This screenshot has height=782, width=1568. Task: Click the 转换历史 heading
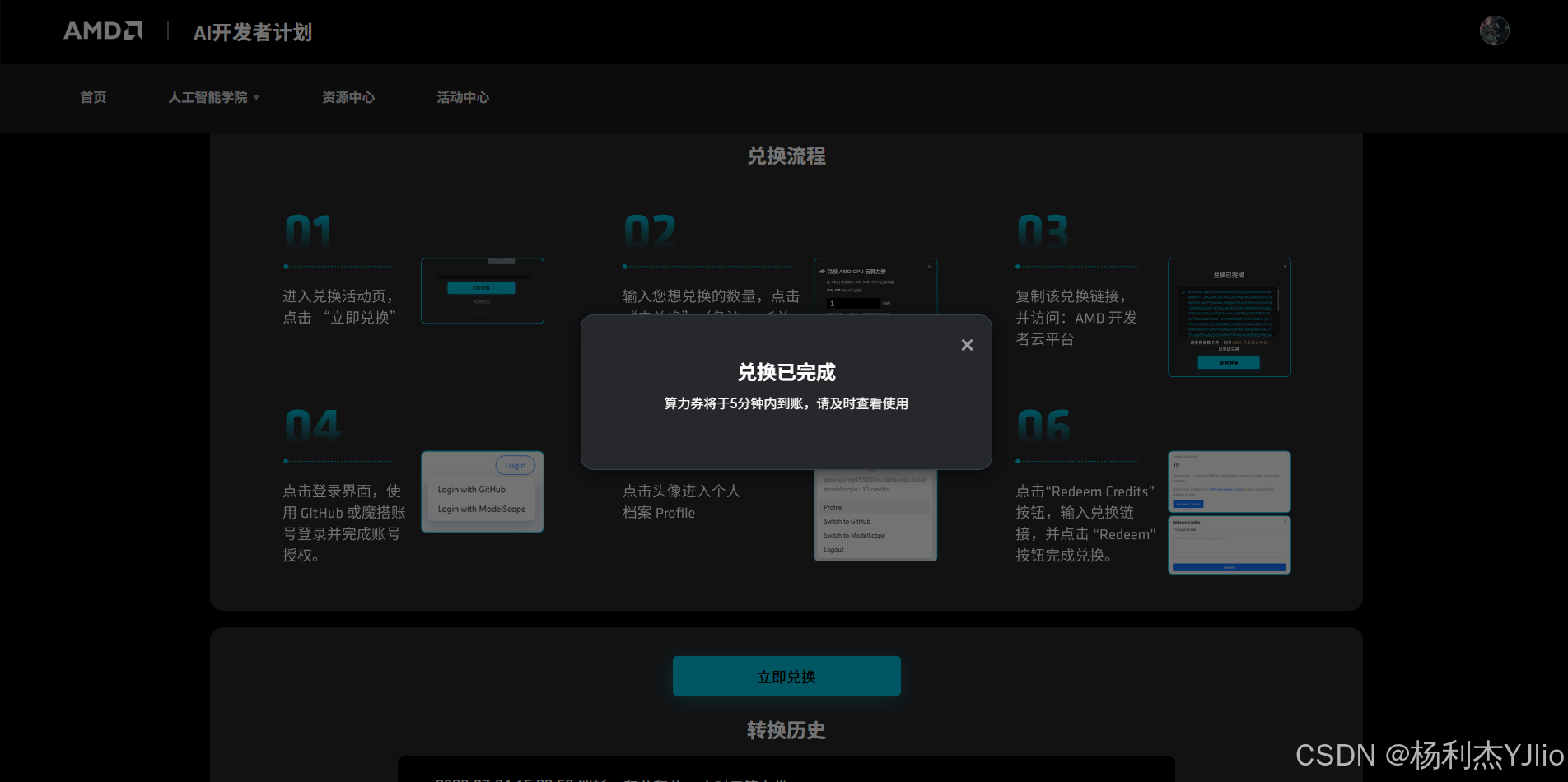click(x=786, y=730)
